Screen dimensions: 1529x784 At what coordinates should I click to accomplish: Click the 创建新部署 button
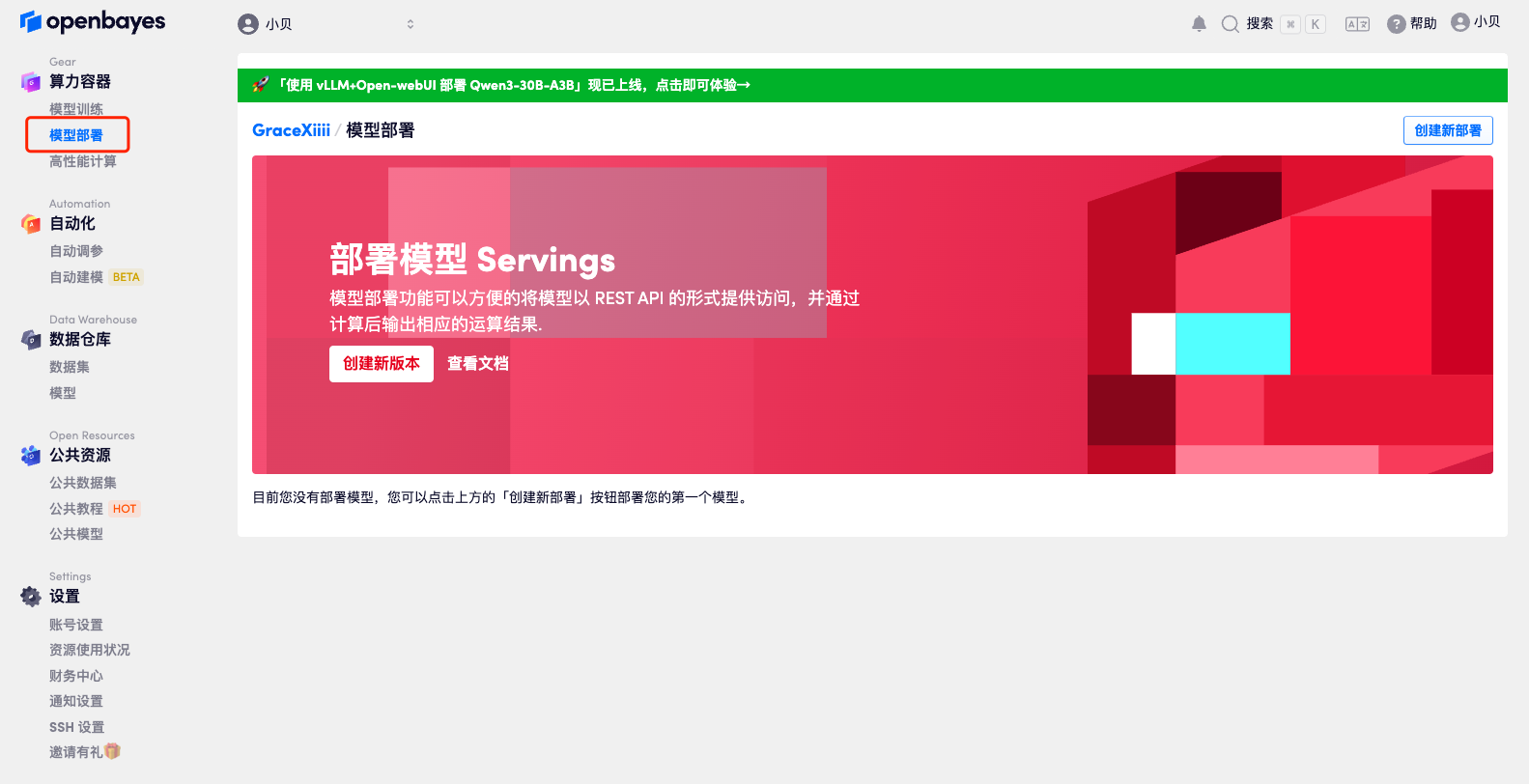tap(1448, 130)
